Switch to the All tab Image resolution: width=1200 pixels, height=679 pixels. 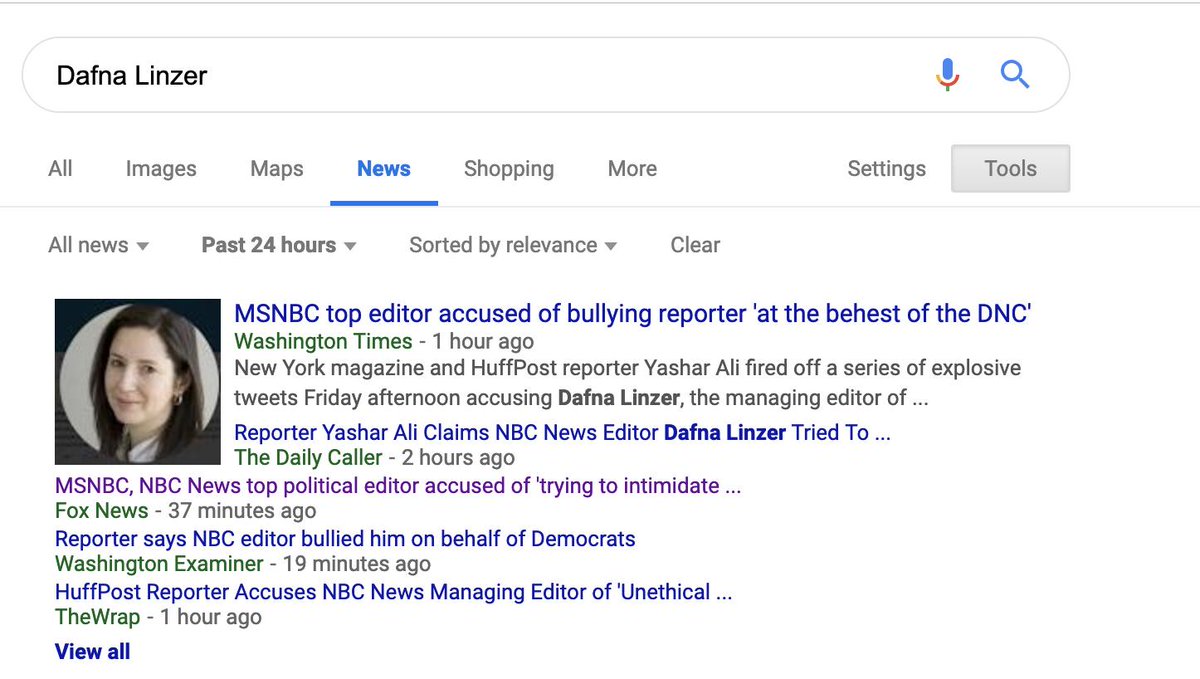60,169
